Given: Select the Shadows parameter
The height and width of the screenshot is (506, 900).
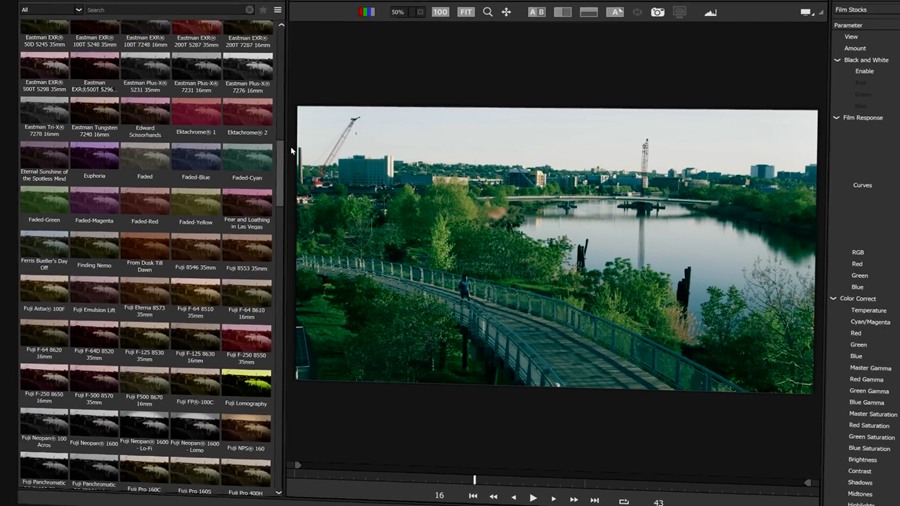Looking at the screenshot, I should tap(860, 483).
